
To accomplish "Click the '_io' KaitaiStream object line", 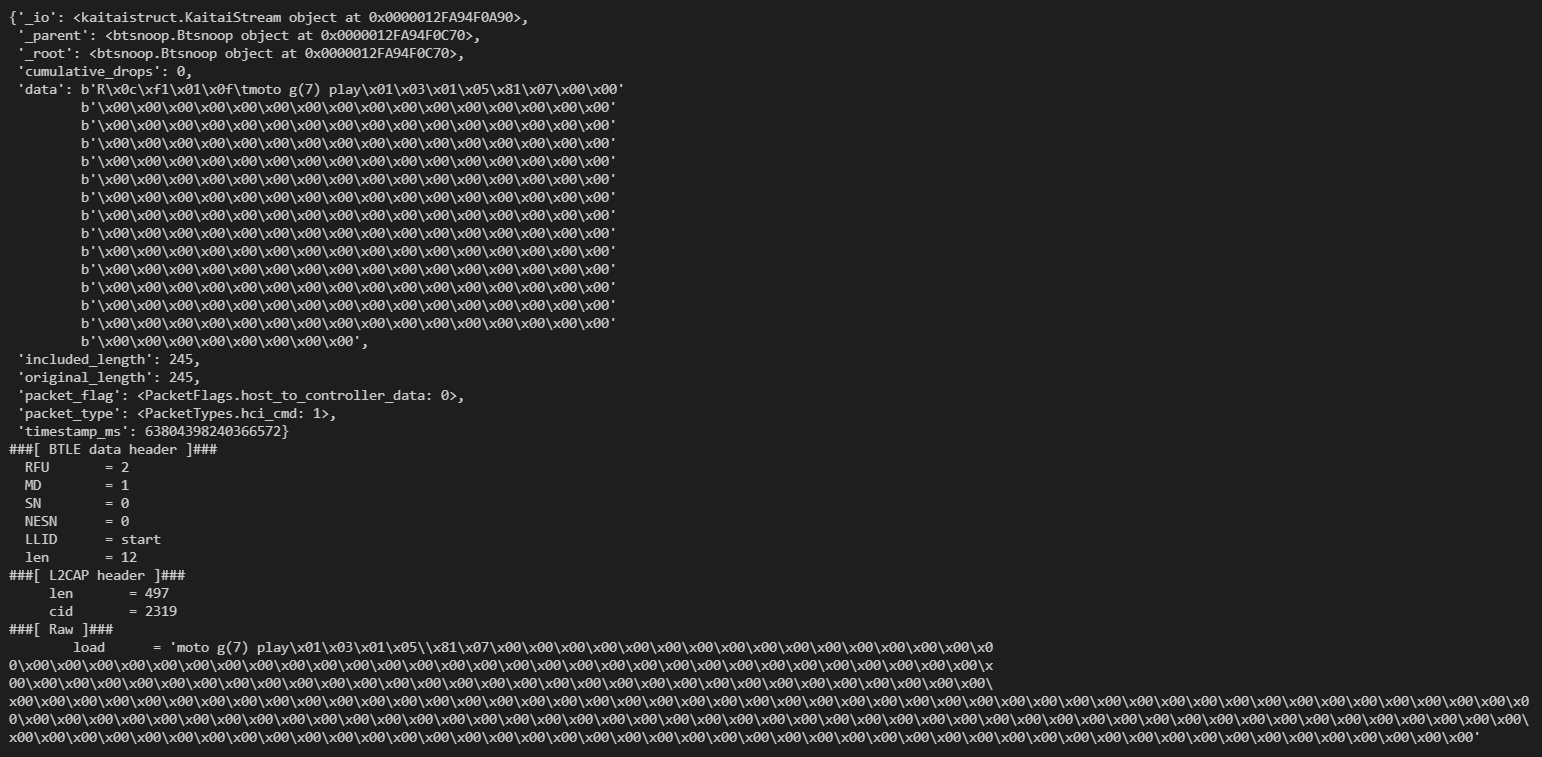I will tap(269, 17).
